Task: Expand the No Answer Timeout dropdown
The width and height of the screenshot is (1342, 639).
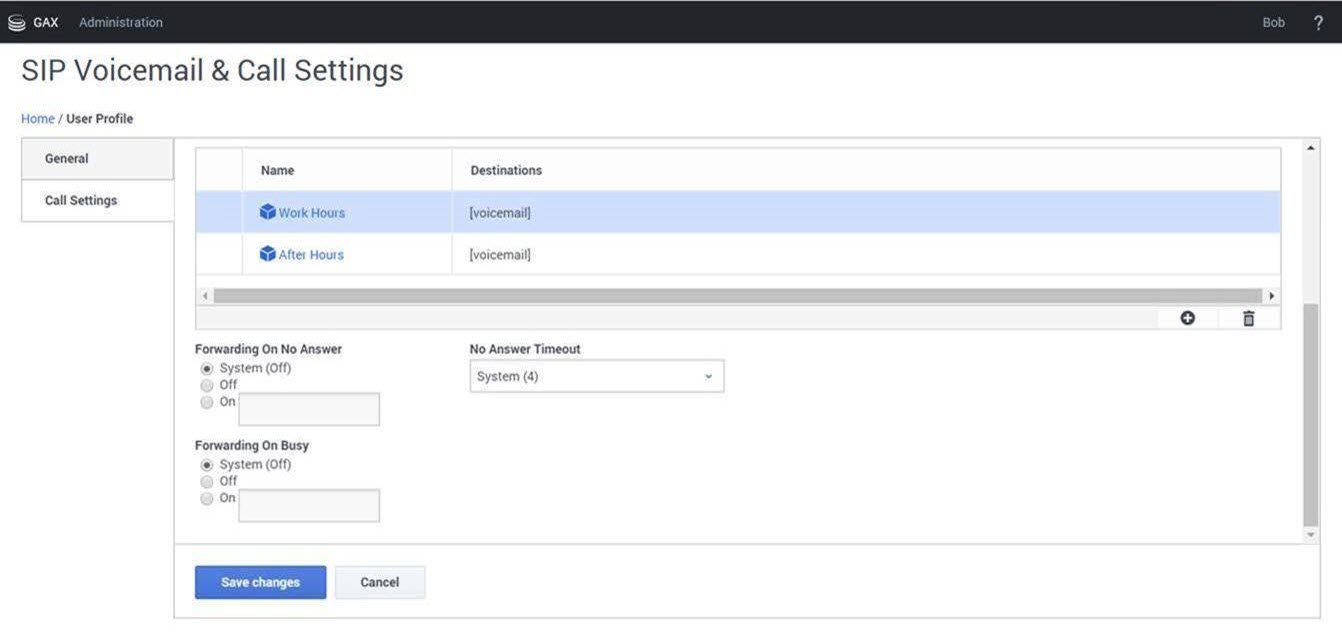Action: point(596,376)
